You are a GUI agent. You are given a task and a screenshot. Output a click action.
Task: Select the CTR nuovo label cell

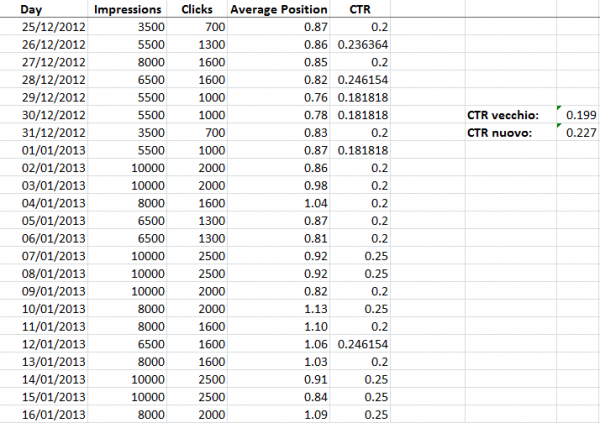(x=510, y=132)
